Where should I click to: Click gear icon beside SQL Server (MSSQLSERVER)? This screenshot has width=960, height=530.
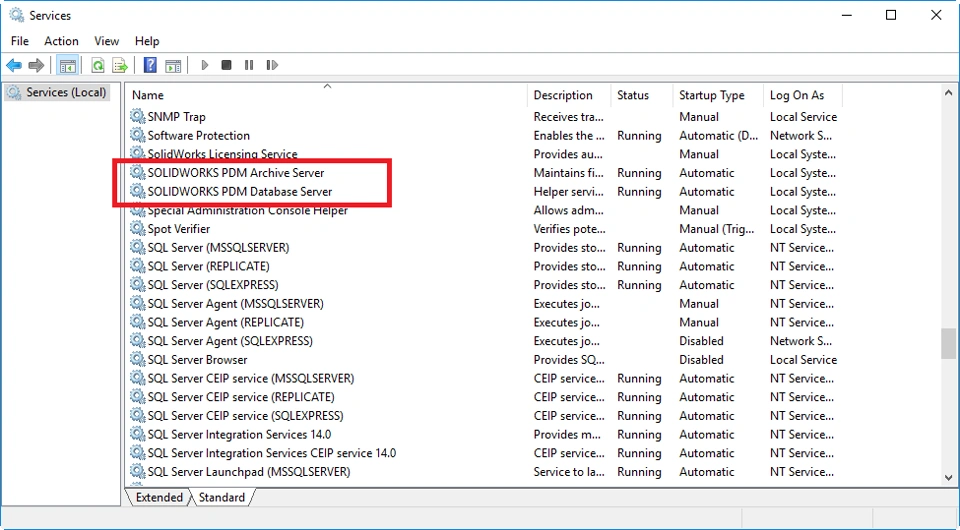(x=138, y=247)
